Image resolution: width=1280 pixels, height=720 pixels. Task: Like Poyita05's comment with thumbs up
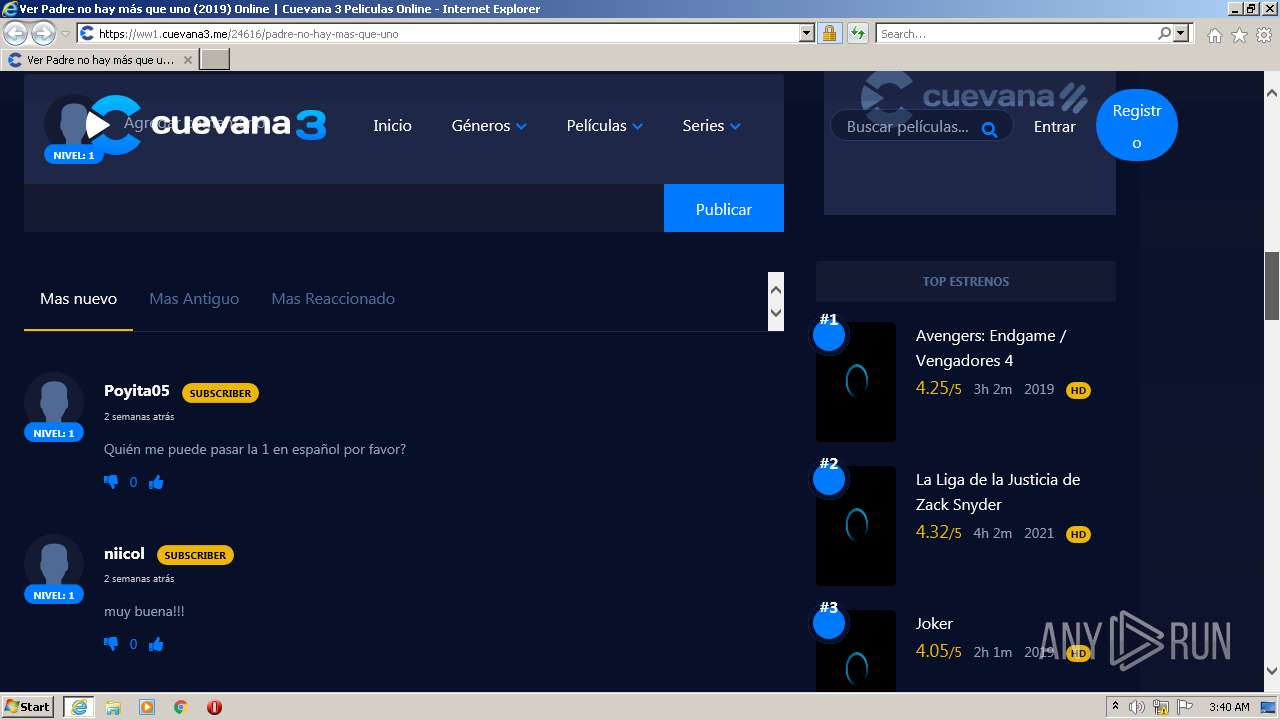click(156, 482)
